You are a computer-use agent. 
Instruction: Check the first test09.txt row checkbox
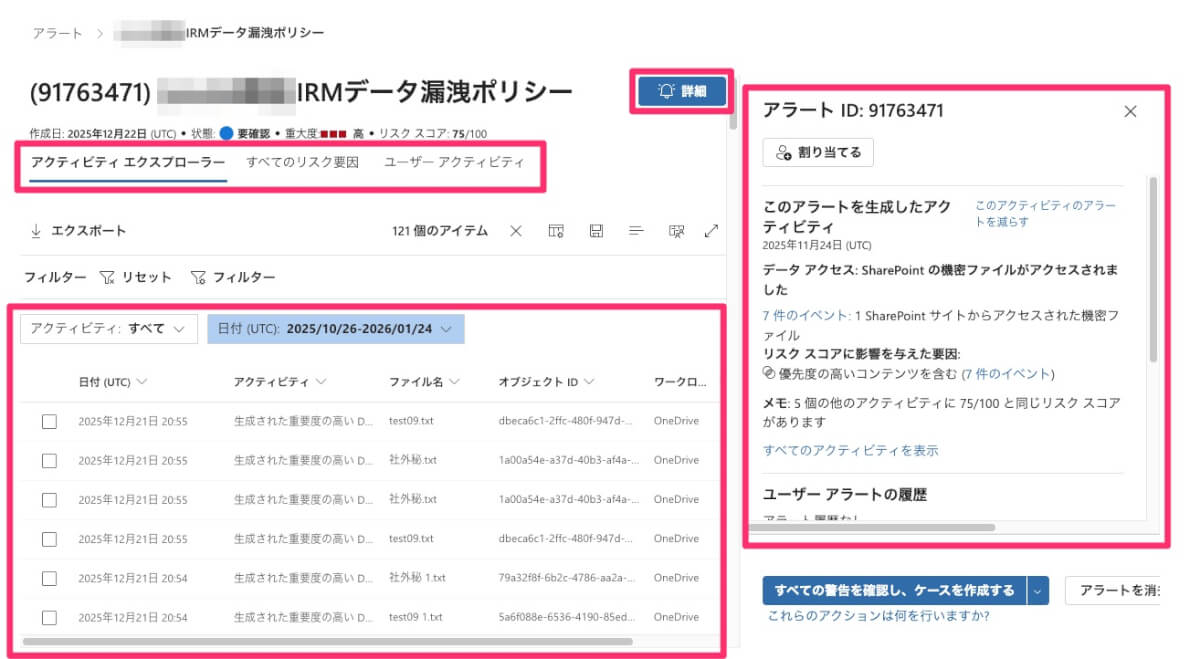(x=49, y=421)
